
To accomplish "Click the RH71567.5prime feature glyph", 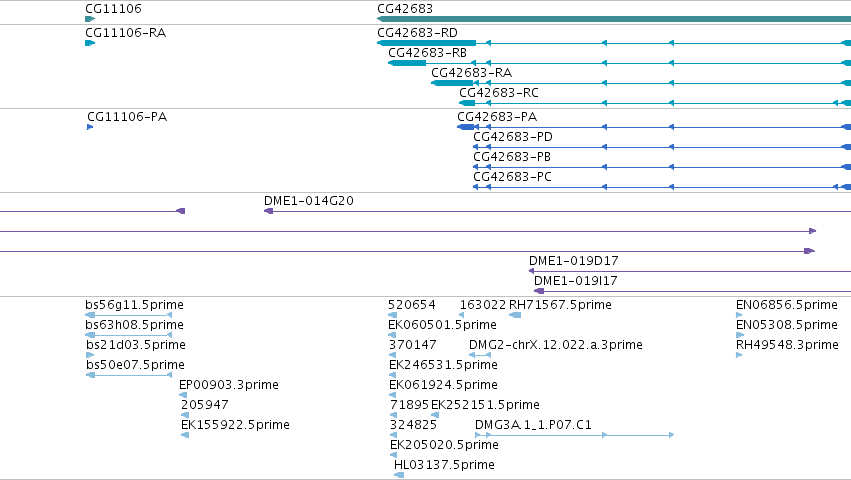I will [x=515, y=315].
